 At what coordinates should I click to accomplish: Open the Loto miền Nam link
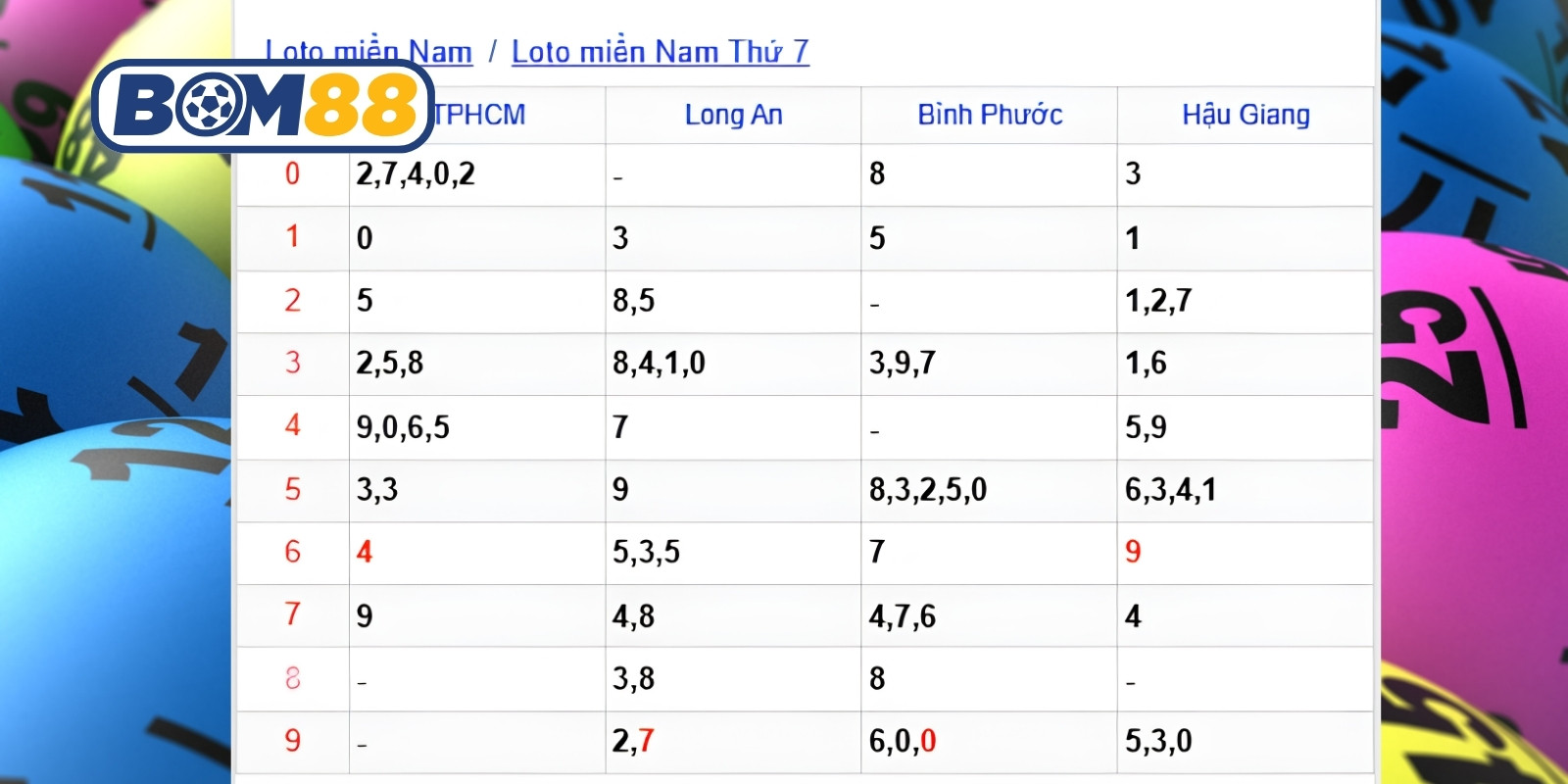(368, 52)
